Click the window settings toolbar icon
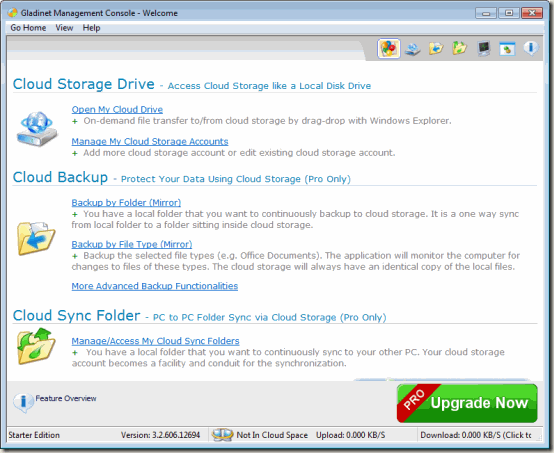Viewport: 554px width, 453px height. point(507,49)
